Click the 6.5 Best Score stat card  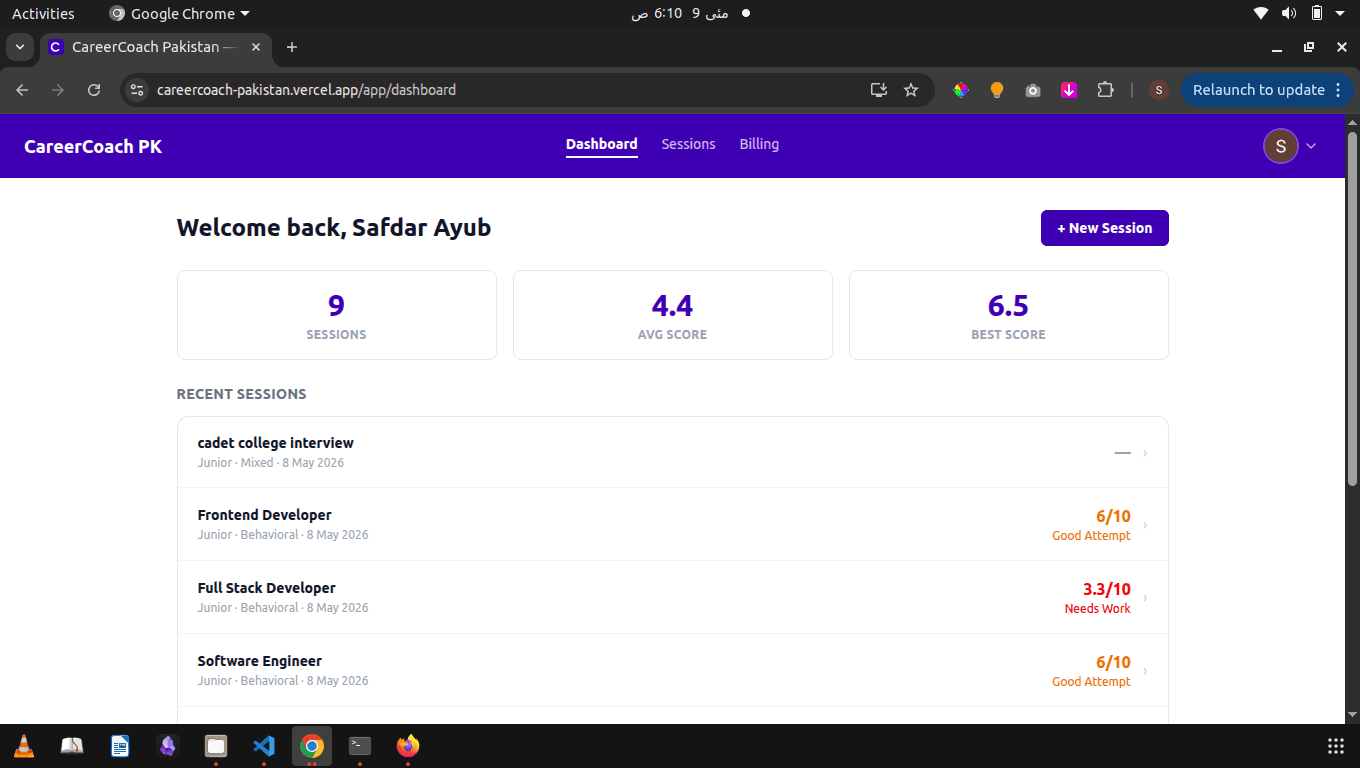click(x=1009, y=315)
